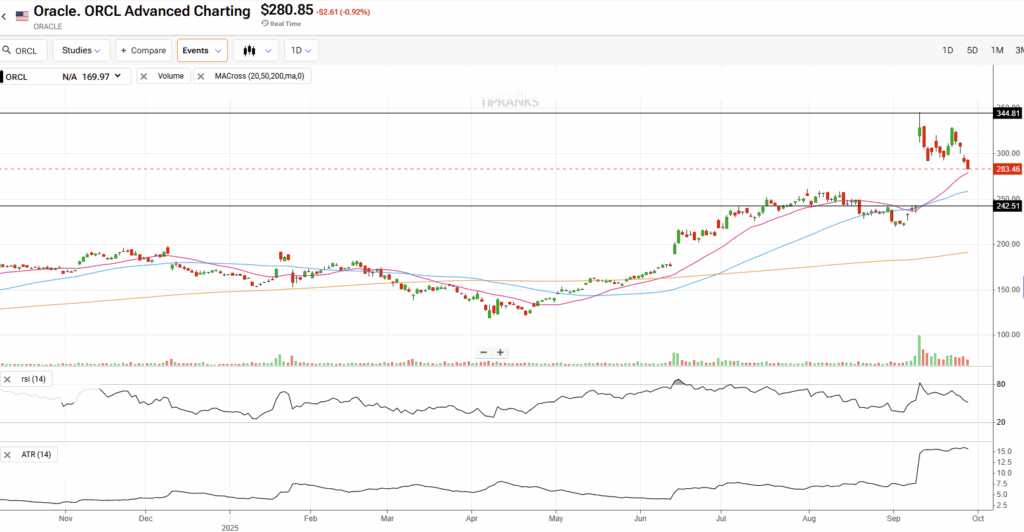The height and width of the screenshot is (532, 1024).
Task: Click the Volume study label
Action: tap(170, 76)
